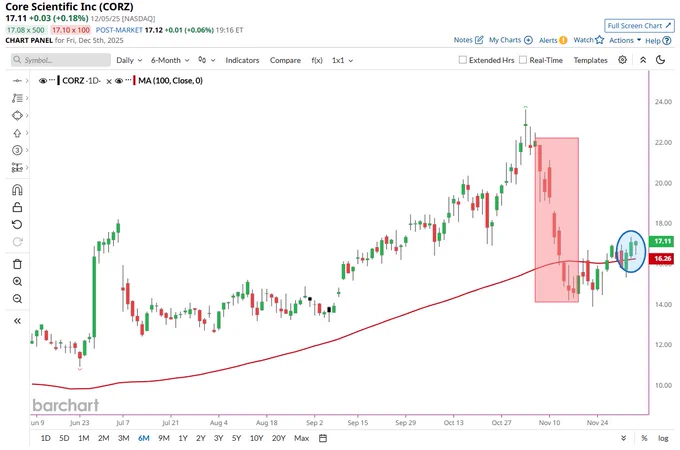Collapse the chart header with double-chevron up
680x450 pixels.
pyautogui.click(x=643, y=60)
